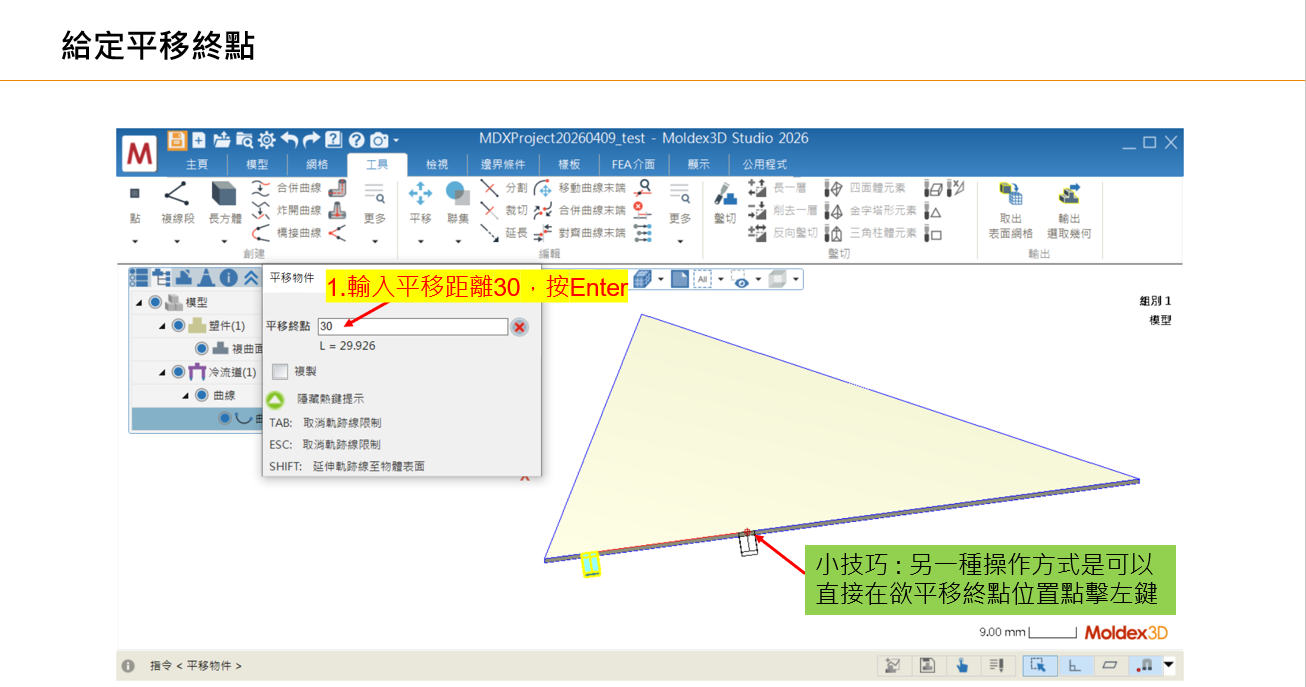Click the undo arrow in the title bar
Screen dimensions: 1306x687
point(290,140)
